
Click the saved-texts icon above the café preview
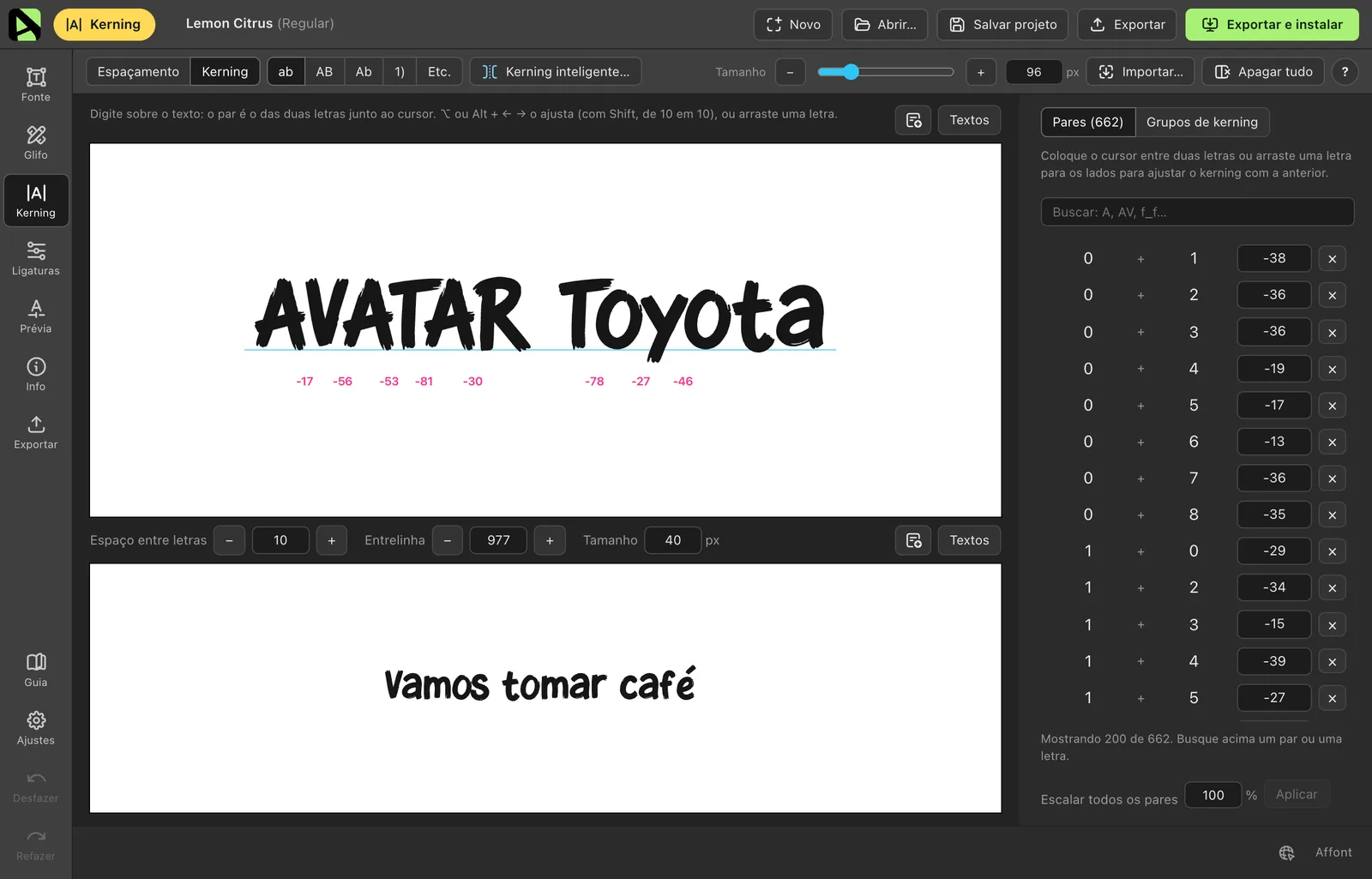(913, 540)
